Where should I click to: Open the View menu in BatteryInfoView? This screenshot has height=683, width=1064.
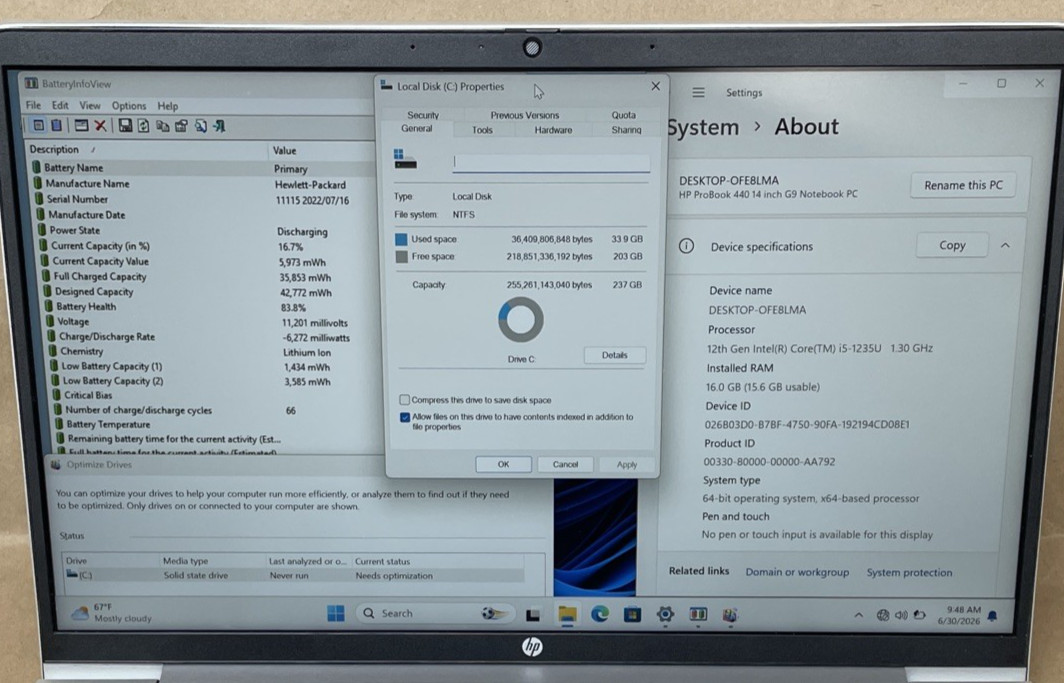(x=90, y=106)
